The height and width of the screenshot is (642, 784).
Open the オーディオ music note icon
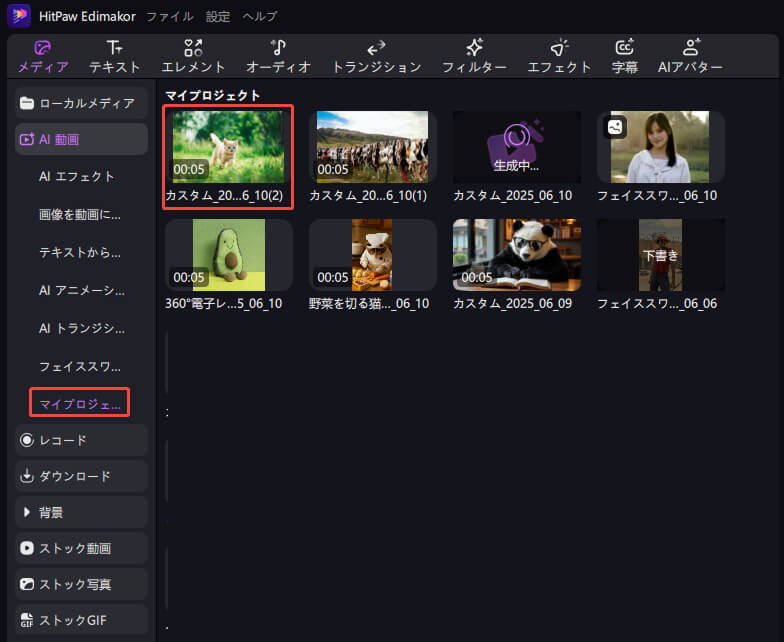(x=278, y=48)
